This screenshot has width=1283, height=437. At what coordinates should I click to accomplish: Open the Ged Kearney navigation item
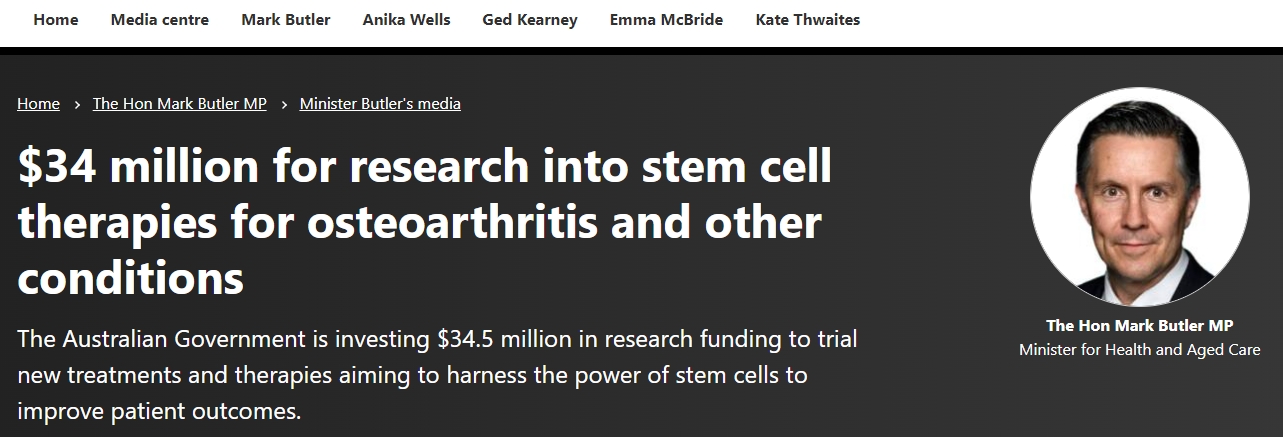click(530, 20)
